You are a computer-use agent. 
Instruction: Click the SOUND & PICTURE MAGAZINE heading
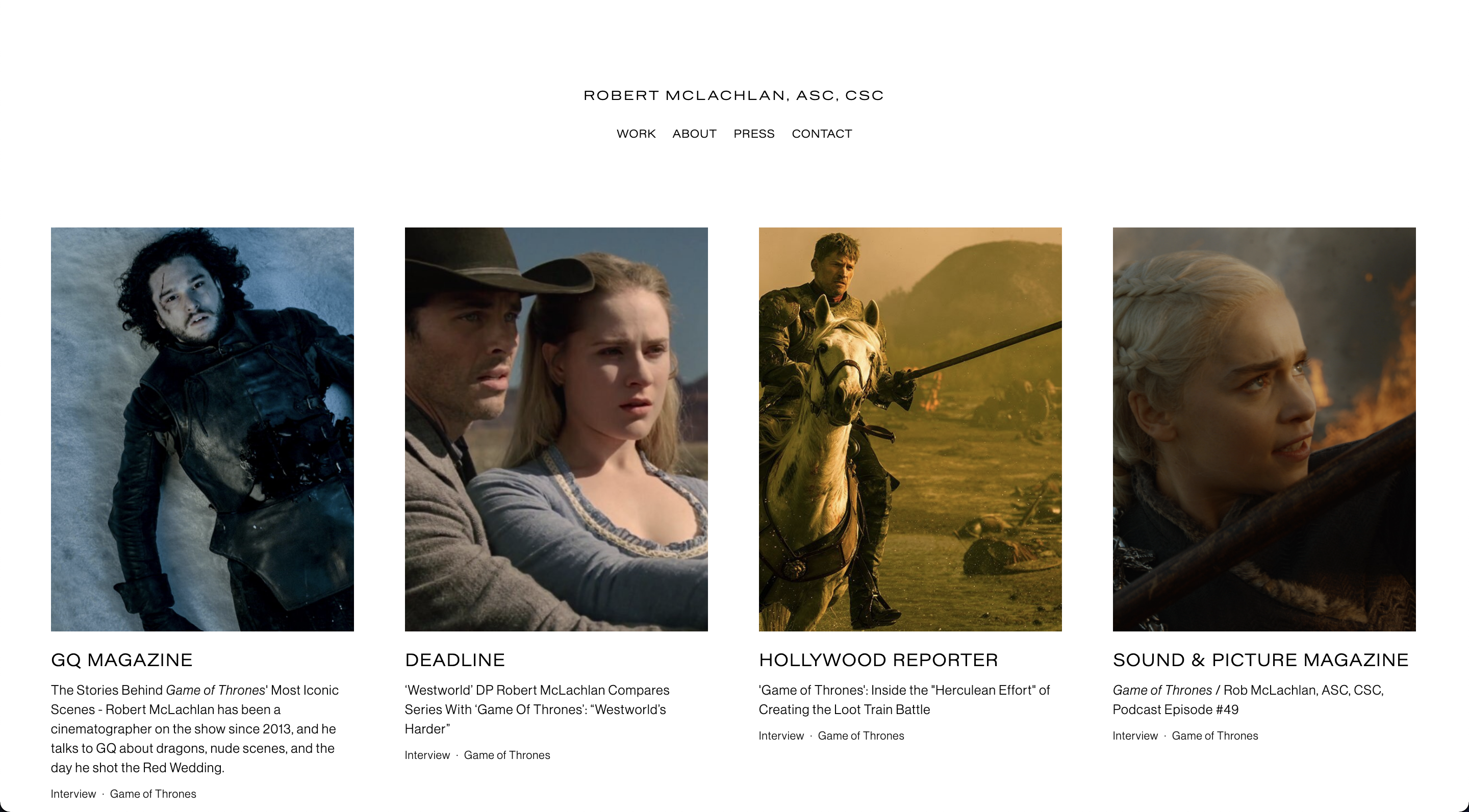pyautogui.click(x=1260, y=660)
